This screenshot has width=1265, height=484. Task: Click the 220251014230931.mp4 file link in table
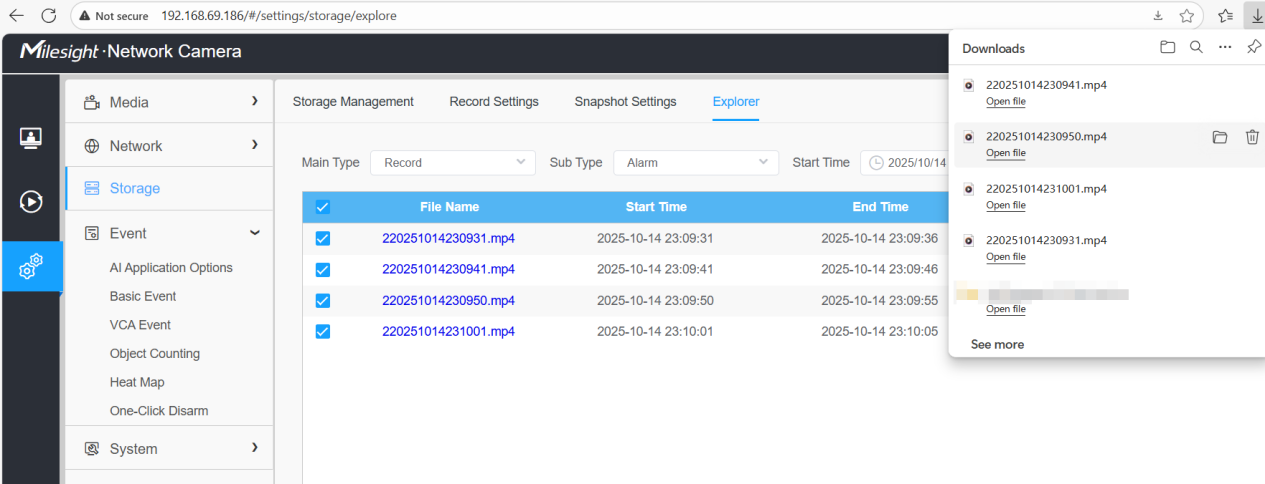click(448, 238)
